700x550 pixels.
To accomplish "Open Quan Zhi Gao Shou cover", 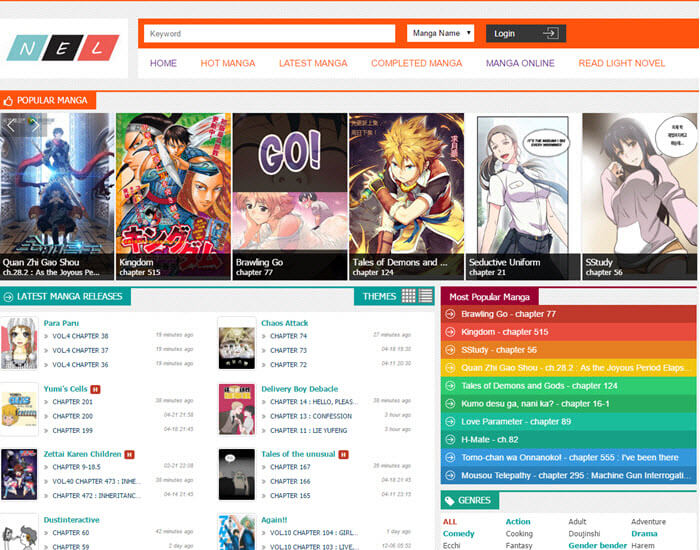I will point(57,196).
